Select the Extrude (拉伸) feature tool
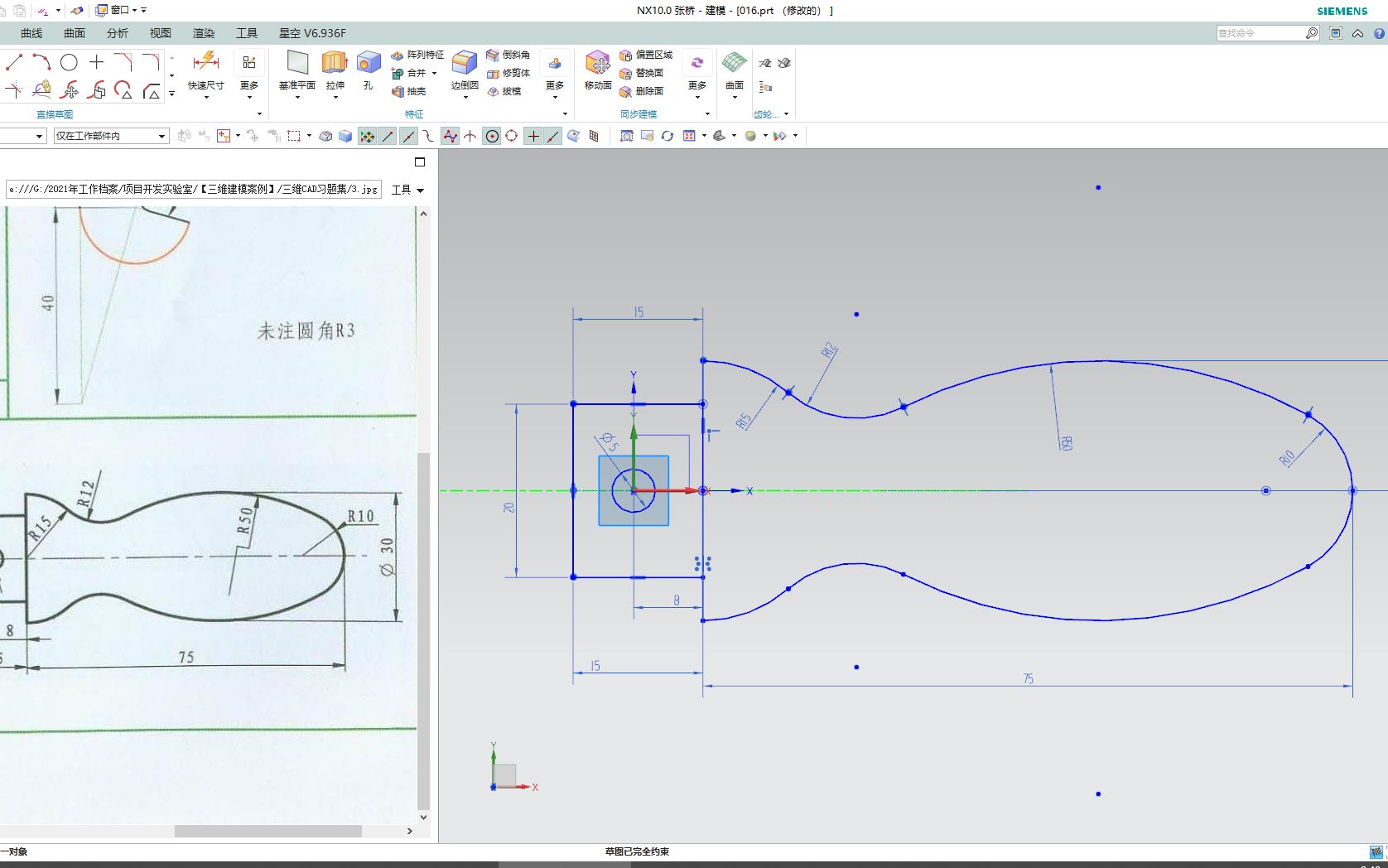Viewport: 1388px width, 868px height. (335, 65)
